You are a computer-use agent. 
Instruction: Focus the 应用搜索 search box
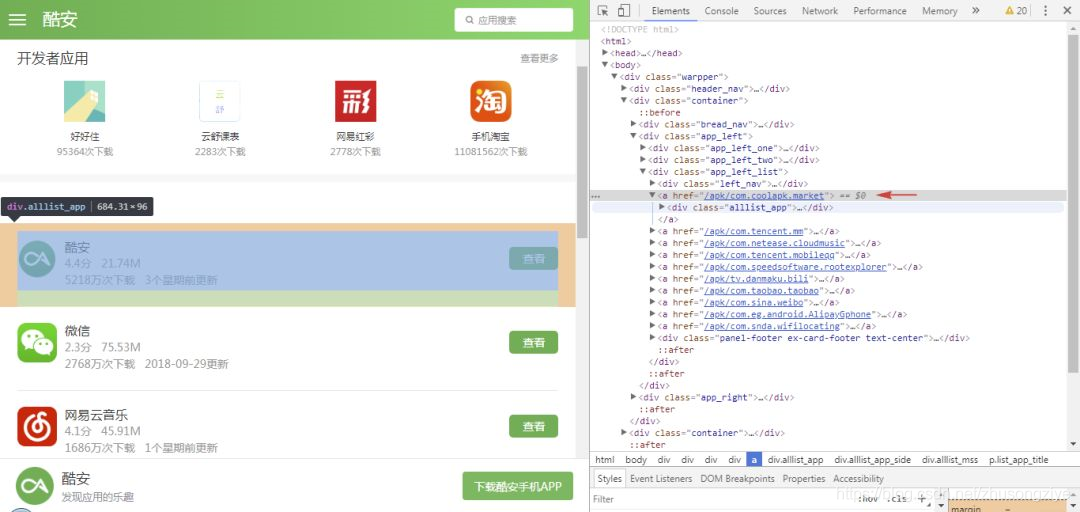click(x=513, y=20)
